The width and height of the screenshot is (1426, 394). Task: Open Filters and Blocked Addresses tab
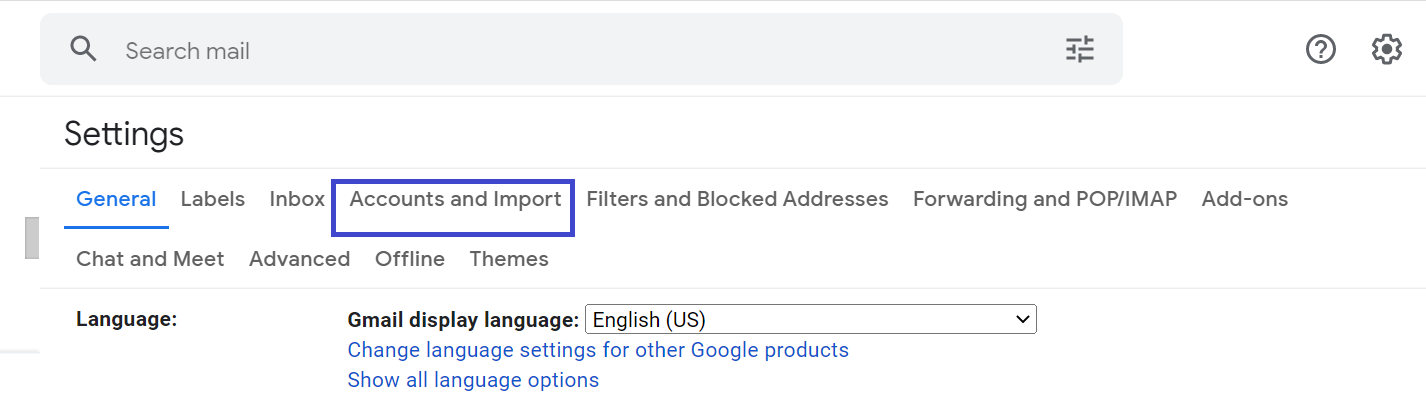(x=737, y=199)
